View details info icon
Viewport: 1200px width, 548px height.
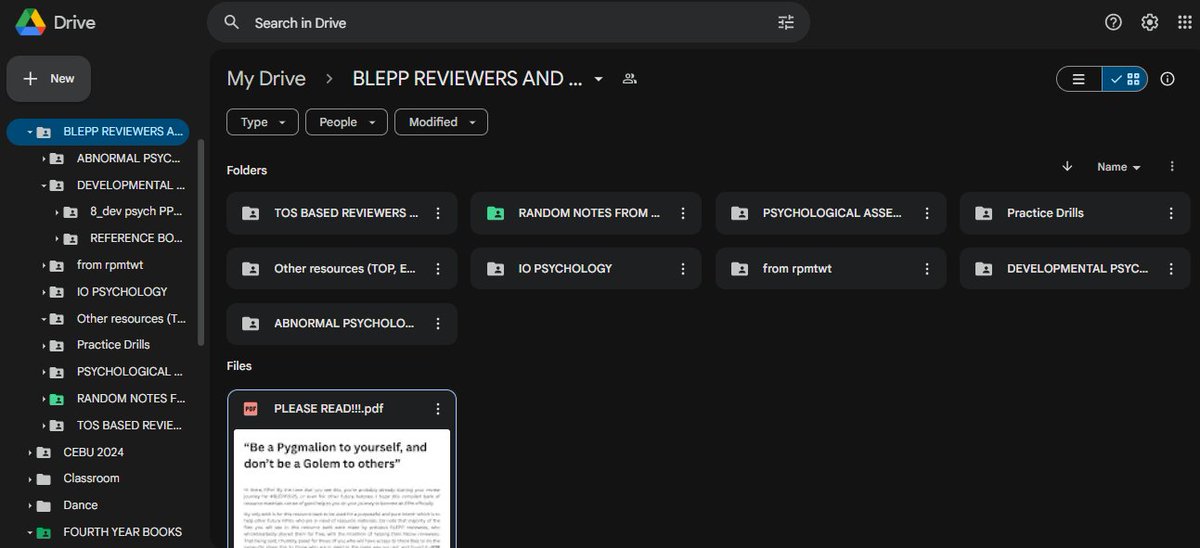coord(1167,79)
